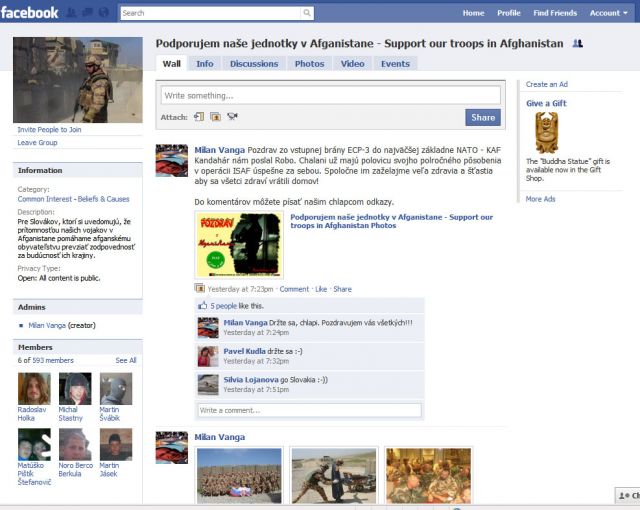Open the See All members link
The width and height of the screenshot is (640, 510).
coord(126,360)
